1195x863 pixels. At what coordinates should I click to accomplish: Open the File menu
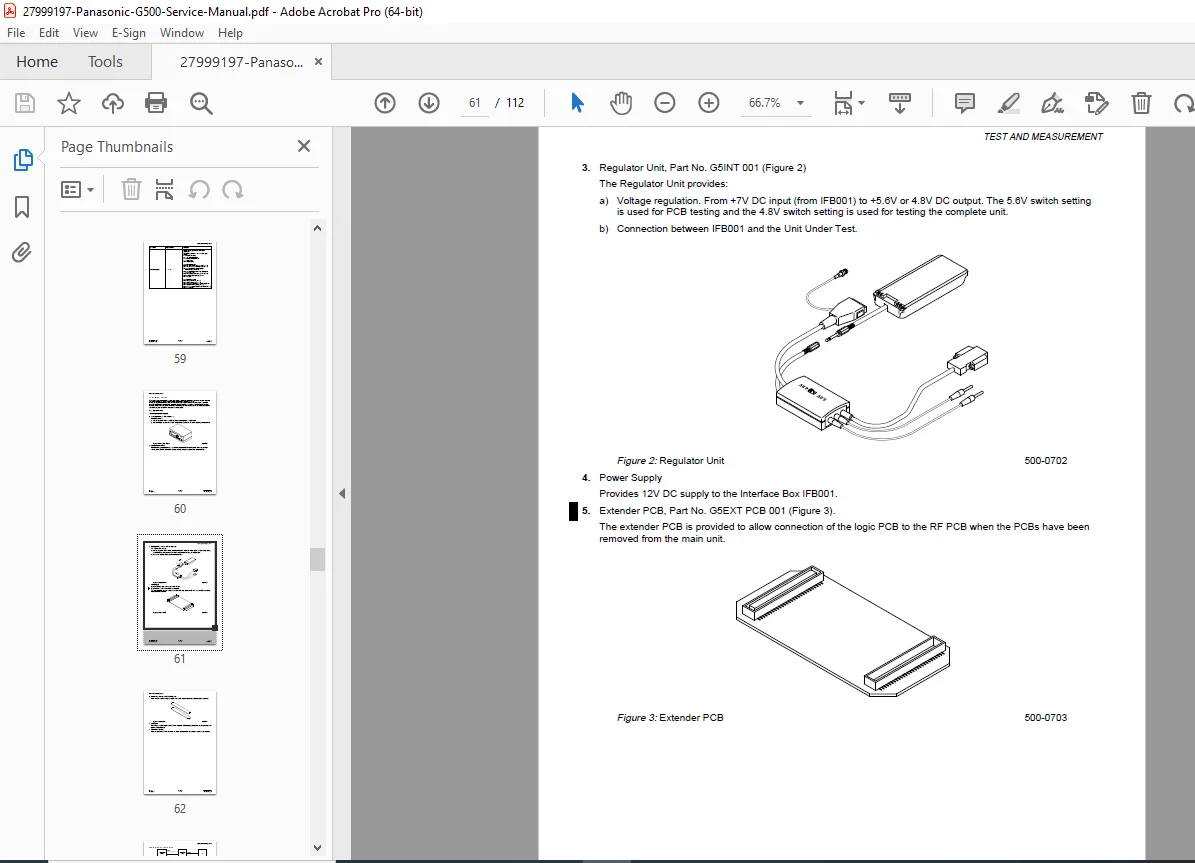16,33
